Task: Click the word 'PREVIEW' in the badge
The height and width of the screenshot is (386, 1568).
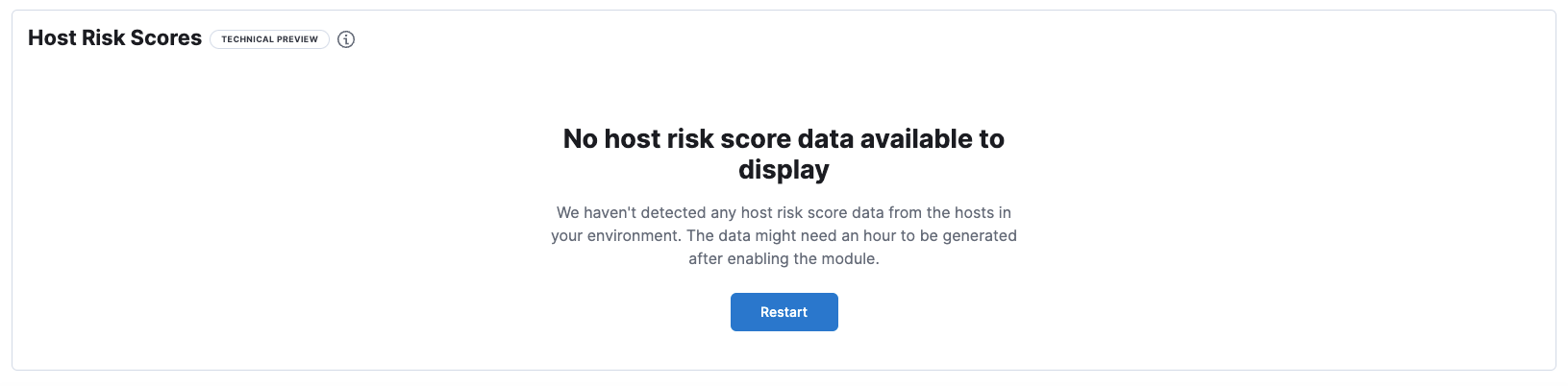Action: tap(298, 39)
